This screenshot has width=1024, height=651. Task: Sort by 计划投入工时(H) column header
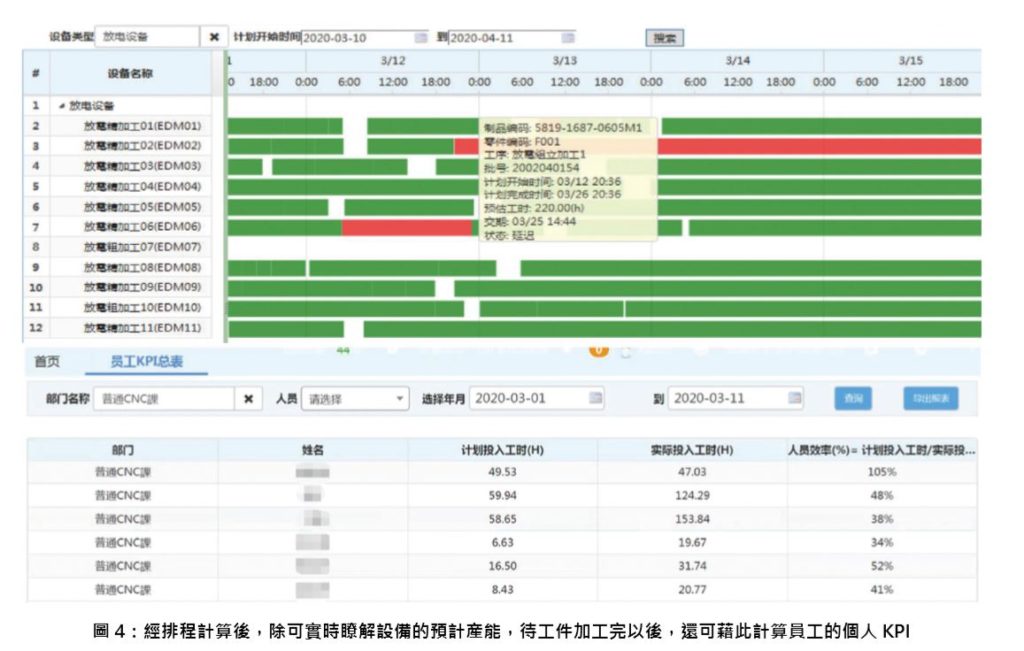coord(502,450)
